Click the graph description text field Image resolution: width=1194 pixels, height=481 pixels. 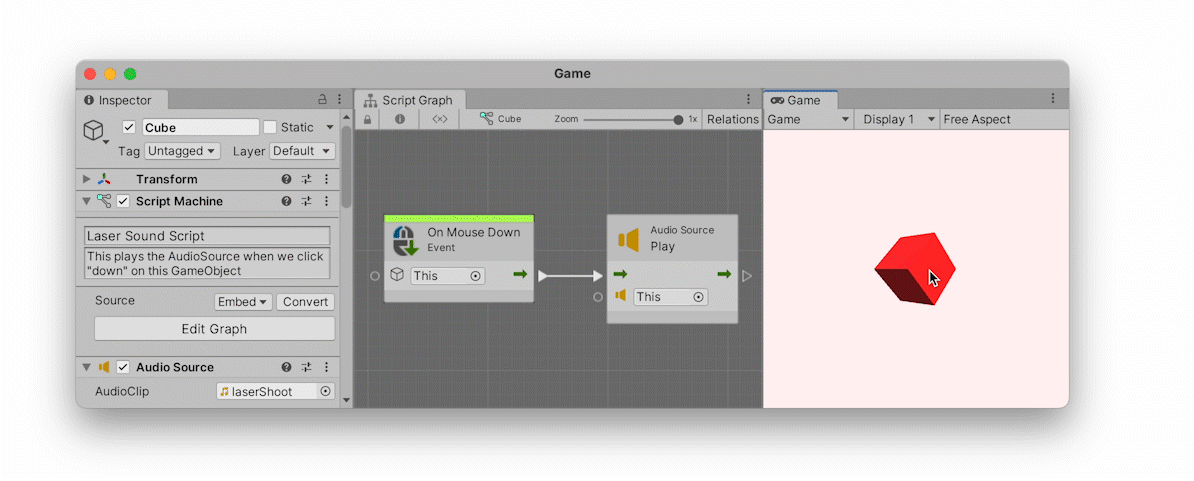point(208,263)
